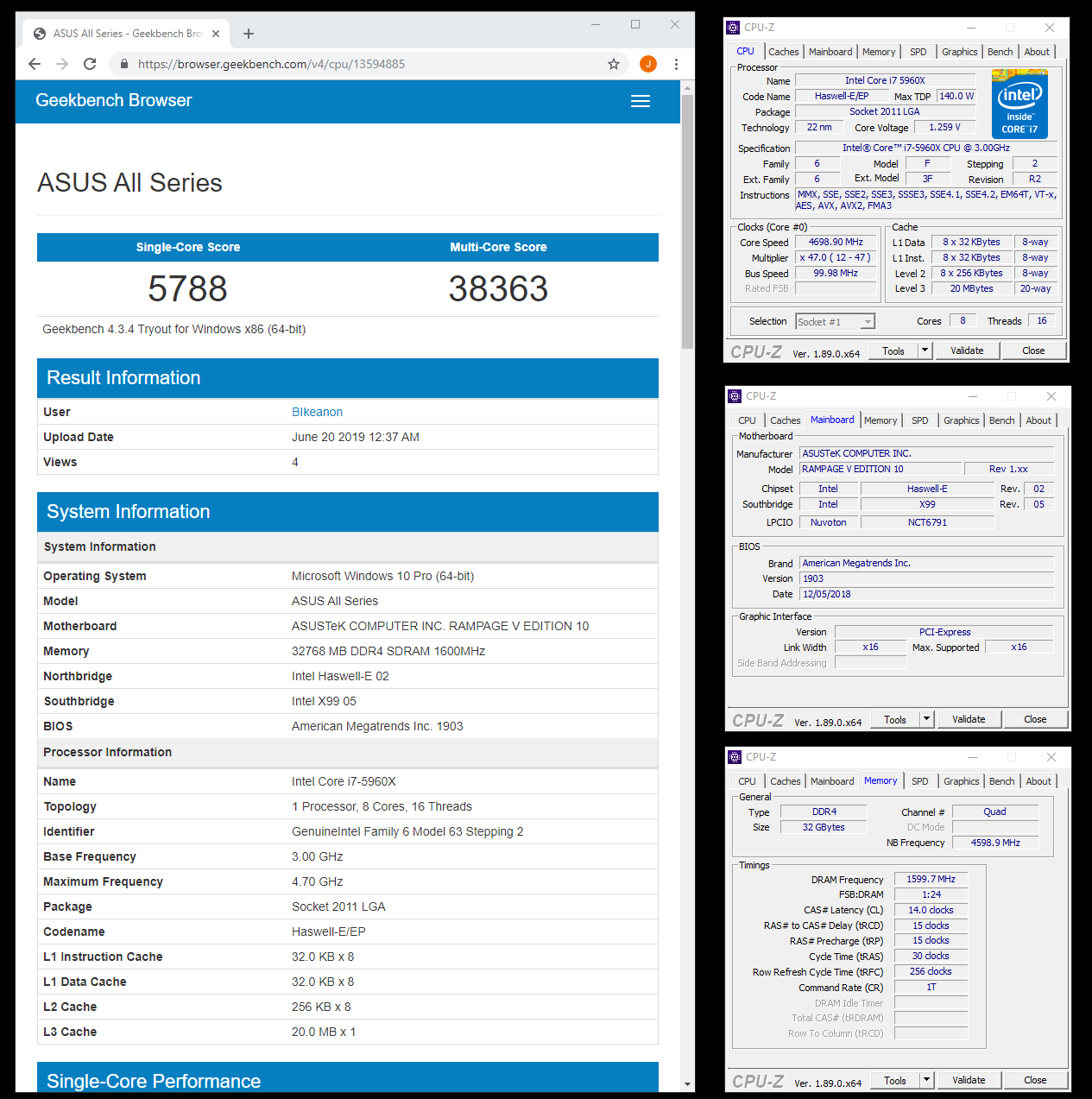Click the Geekbench Browser header title
The width and height of the screenshot is (1092, 1099).
click(114, 100)
